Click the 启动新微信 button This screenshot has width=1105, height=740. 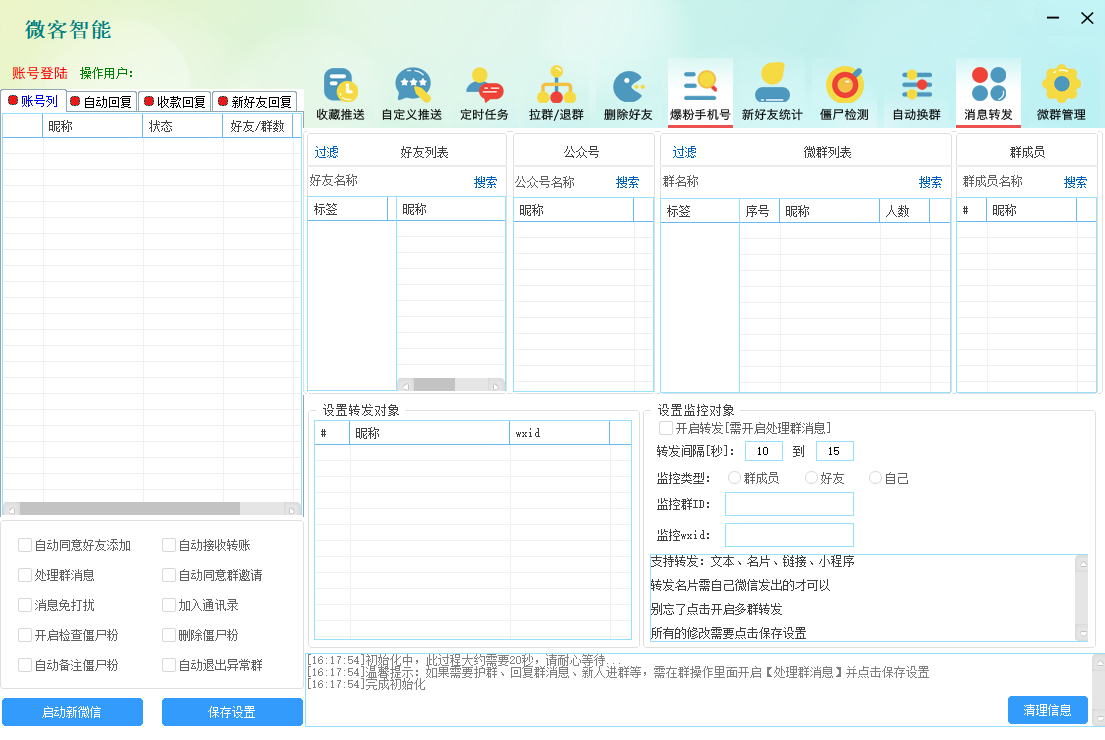click(72, 712)
